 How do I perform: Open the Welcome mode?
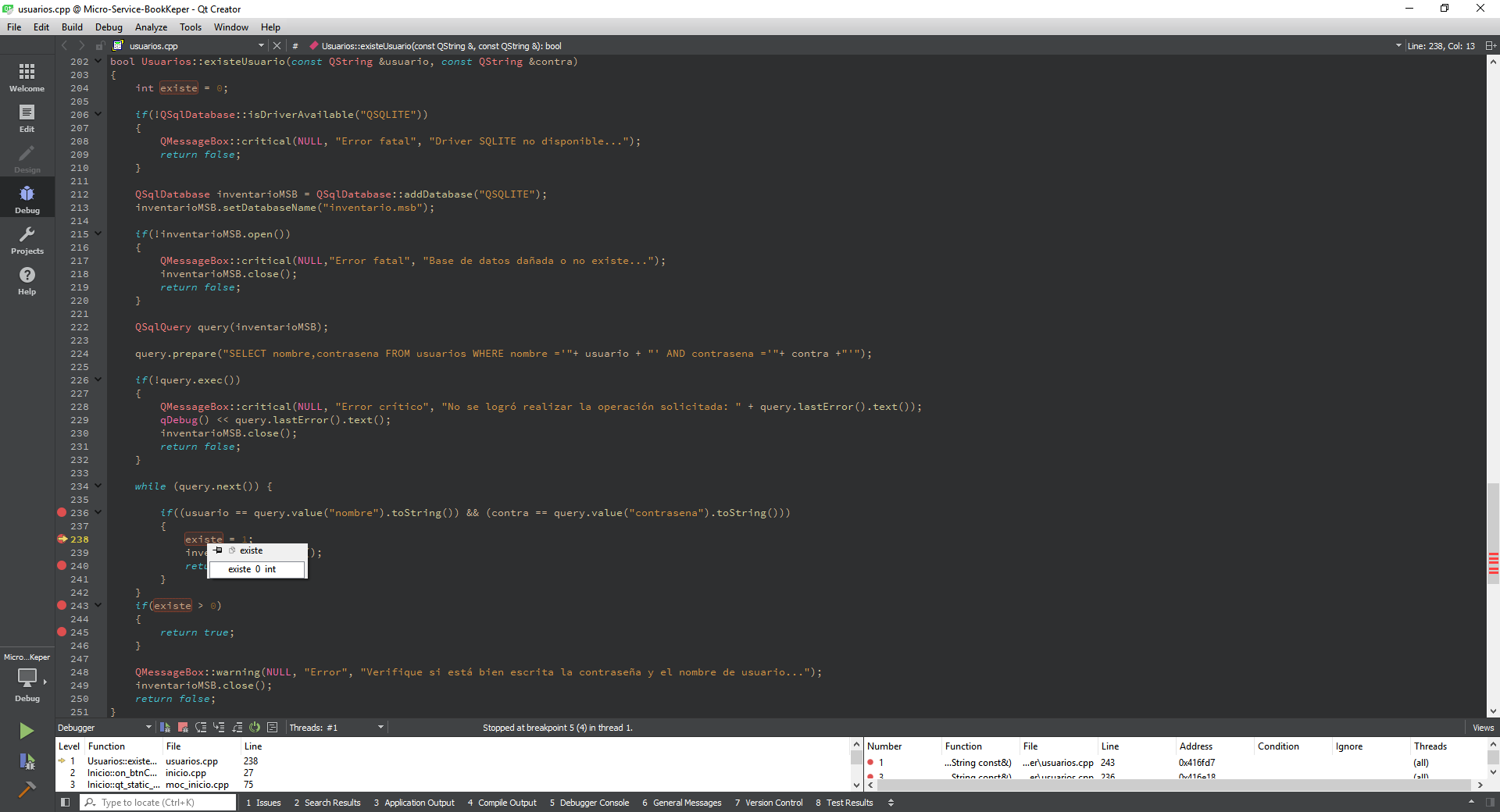[x=27, y=77]
